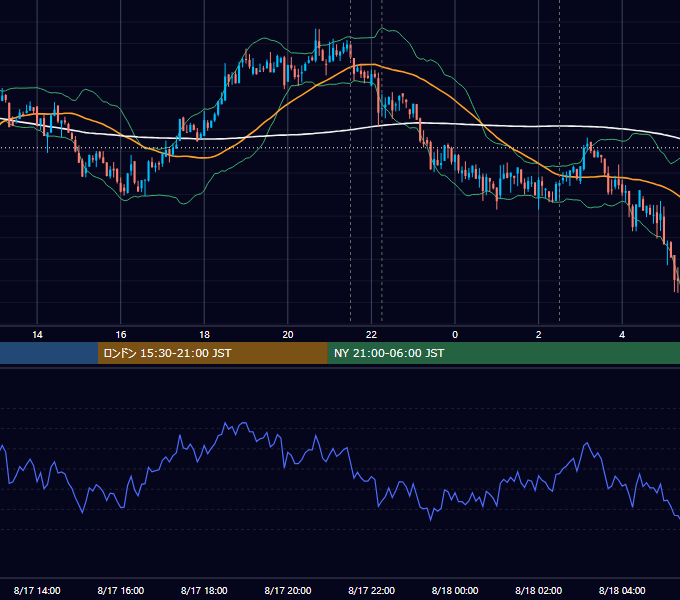The height and width of the screenshot is (600, 680).
Task: Click the 8/18 00:00 label on lower axis
Action: click(x=455, y=590)
